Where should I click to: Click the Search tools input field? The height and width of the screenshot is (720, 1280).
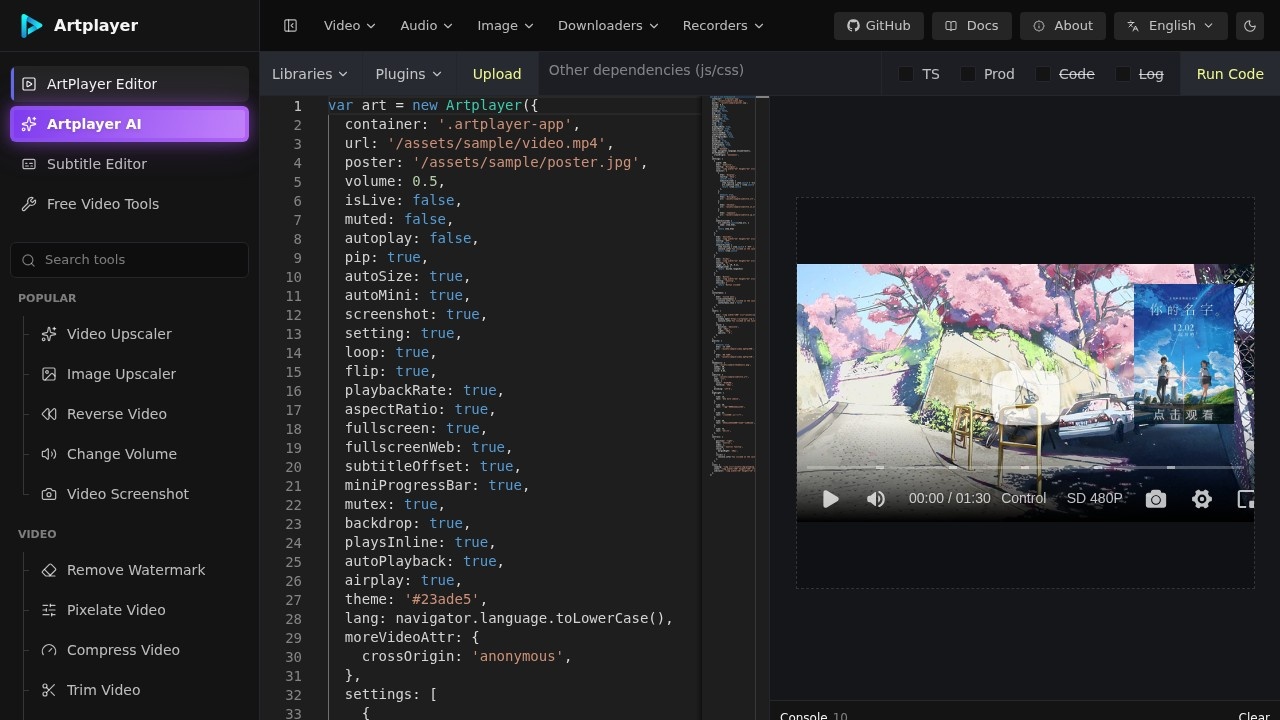[x=130, y=260]
